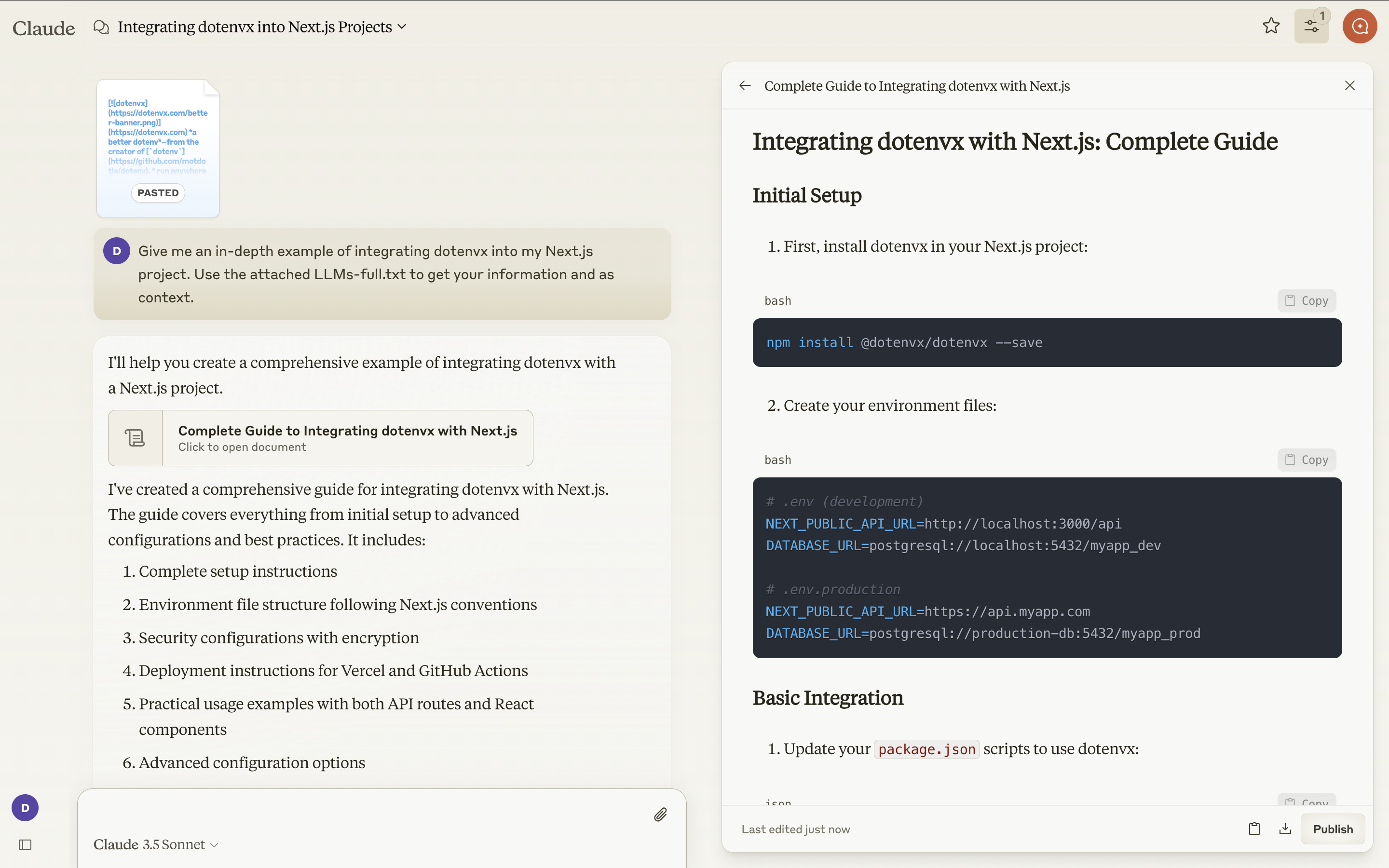Image resolution: width=1389 pixels, height=868 pixels.
Task: Click the back arrow in artifact panel
Action: tap(745, 85)
